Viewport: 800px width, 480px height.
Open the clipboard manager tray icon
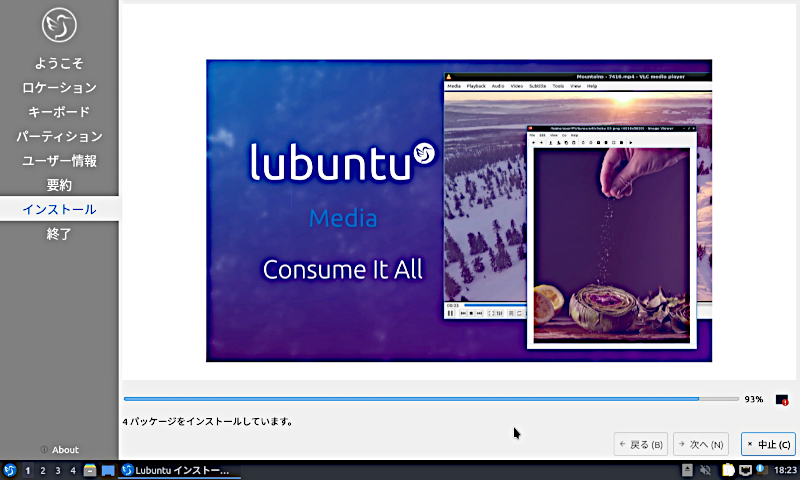728,470
